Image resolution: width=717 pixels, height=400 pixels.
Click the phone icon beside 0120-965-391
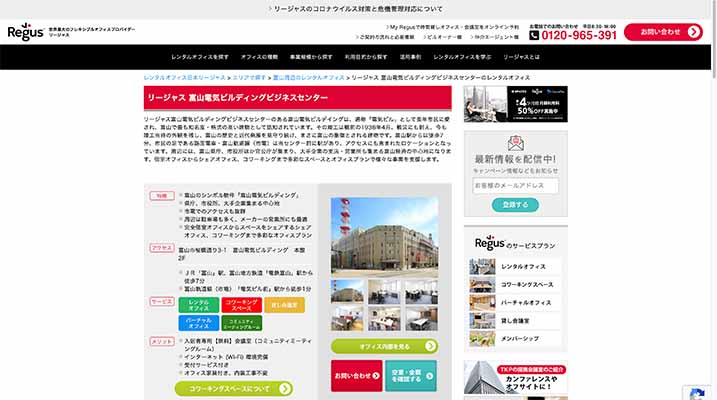pos(534,35)
